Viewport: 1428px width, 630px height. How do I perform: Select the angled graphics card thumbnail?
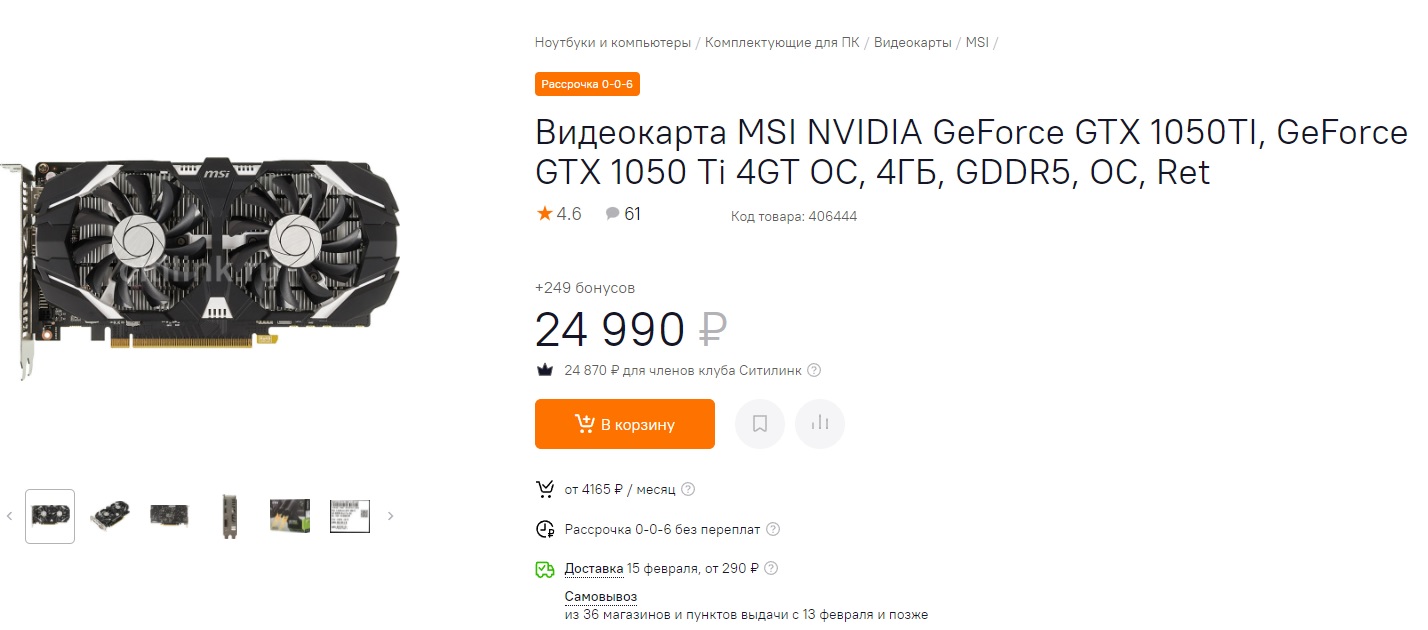point(110,516)
